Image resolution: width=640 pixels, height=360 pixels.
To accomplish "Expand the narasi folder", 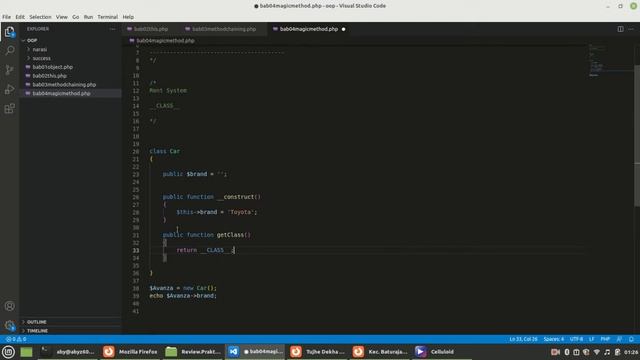I will point(40,49).
